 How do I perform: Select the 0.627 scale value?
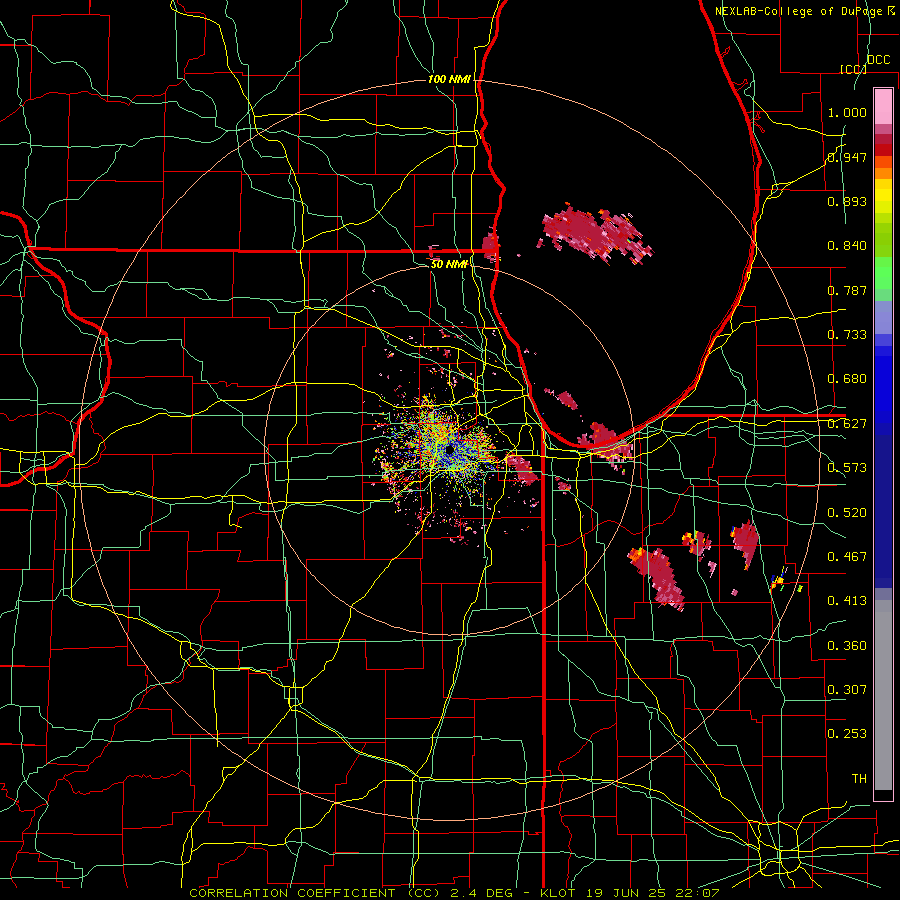(847, 424)
